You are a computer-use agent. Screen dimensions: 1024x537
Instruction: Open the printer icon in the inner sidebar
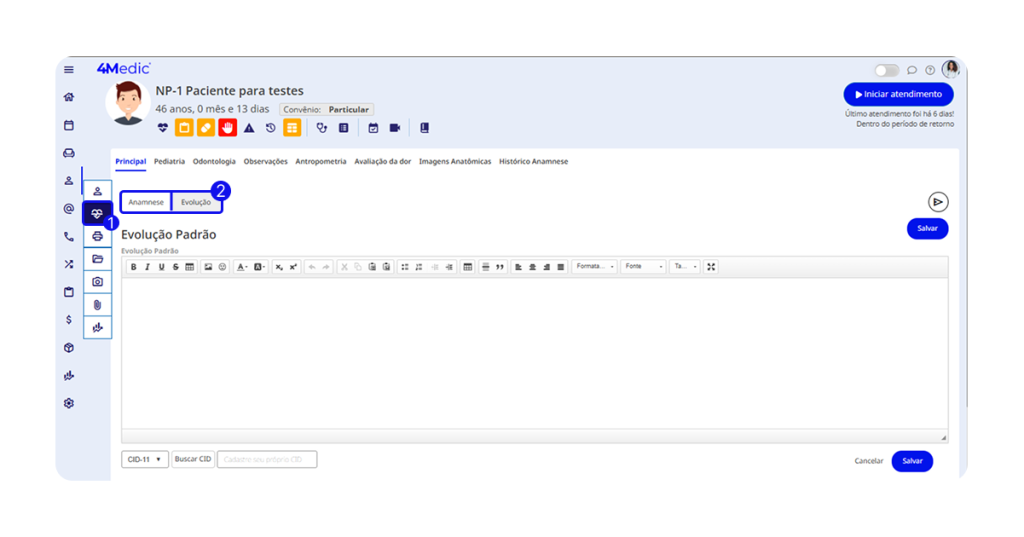click(x=97, y=237)
